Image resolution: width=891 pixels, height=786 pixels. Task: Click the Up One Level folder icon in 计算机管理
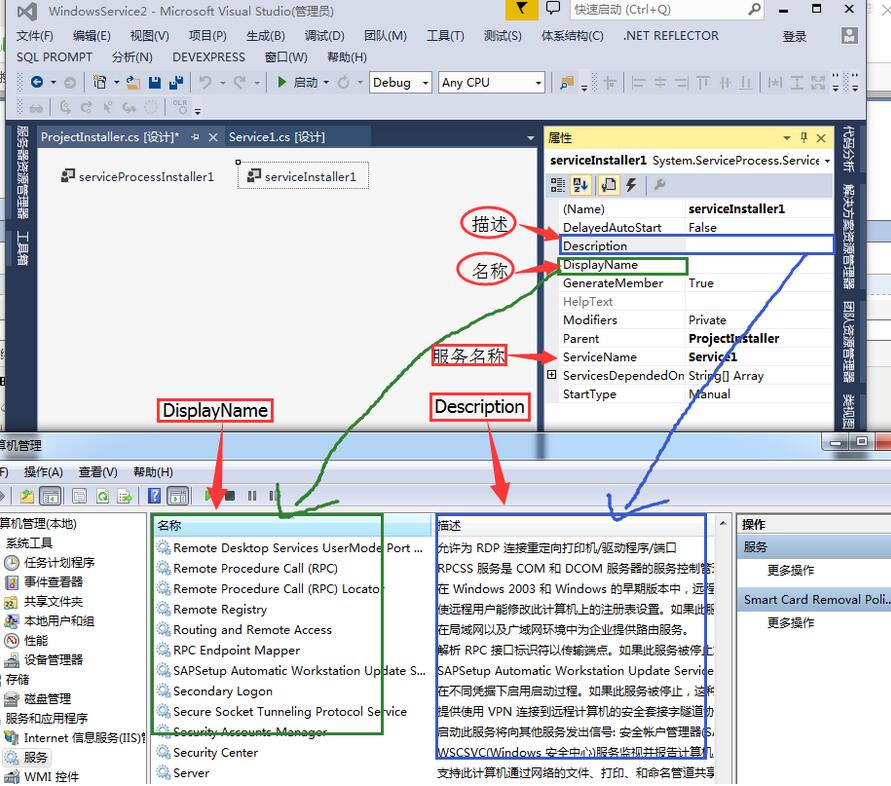(x=27, y=496)
